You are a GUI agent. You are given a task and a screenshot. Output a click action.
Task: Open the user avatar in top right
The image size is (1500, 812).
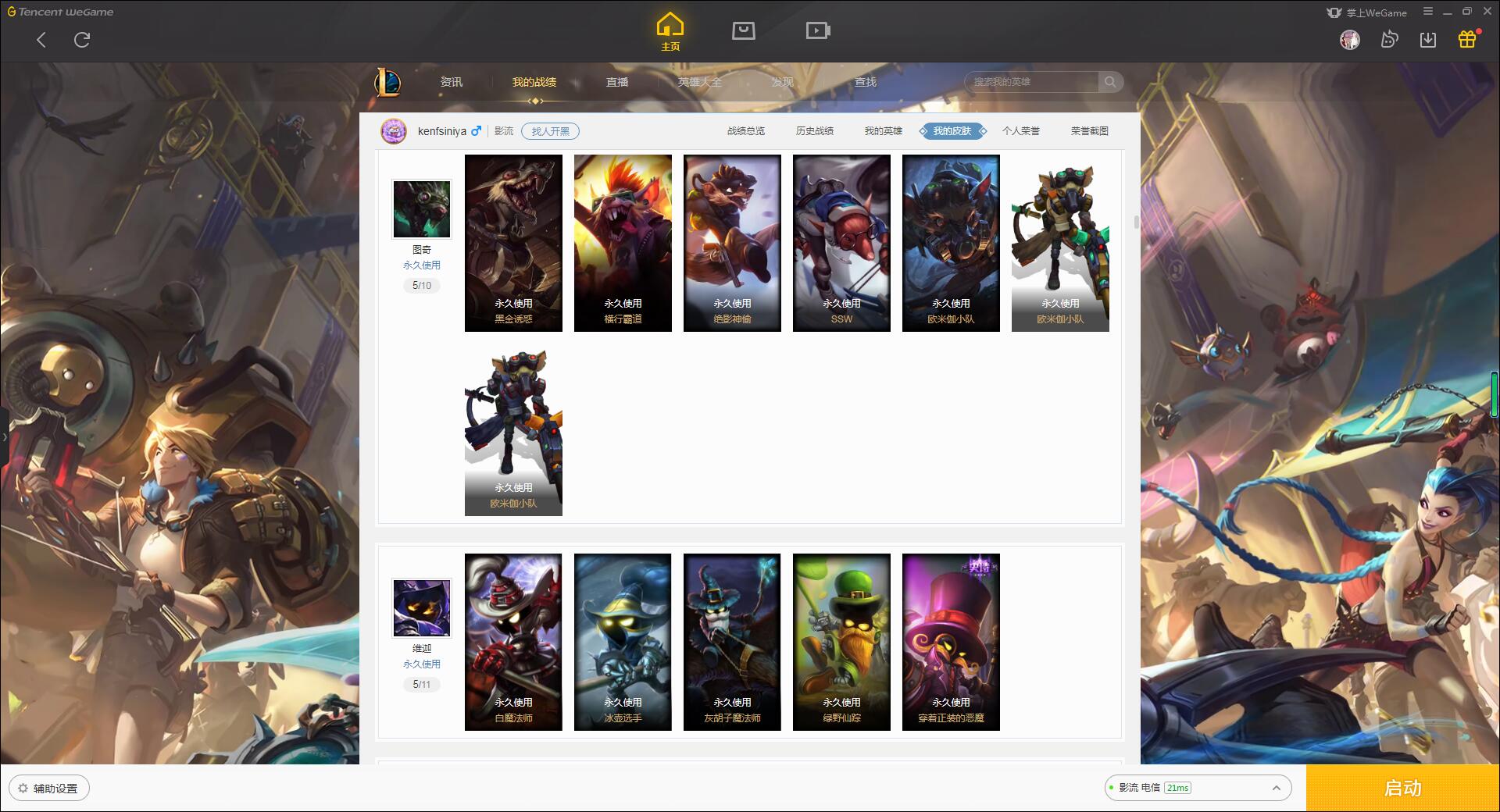1349,40
